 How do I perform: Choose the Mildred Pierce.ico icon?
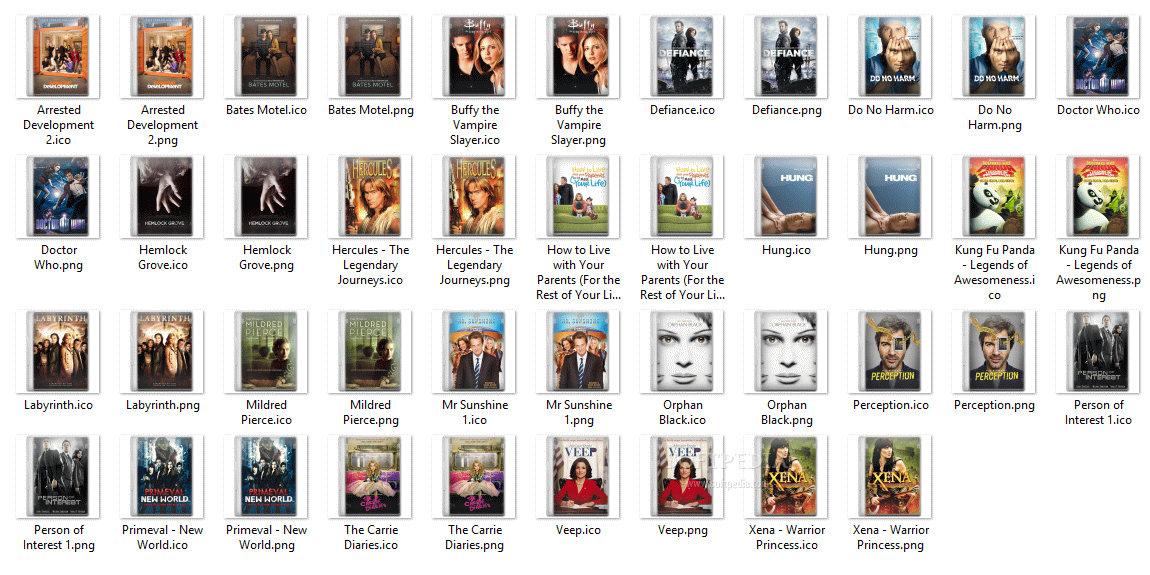click(x=266, y=351)
